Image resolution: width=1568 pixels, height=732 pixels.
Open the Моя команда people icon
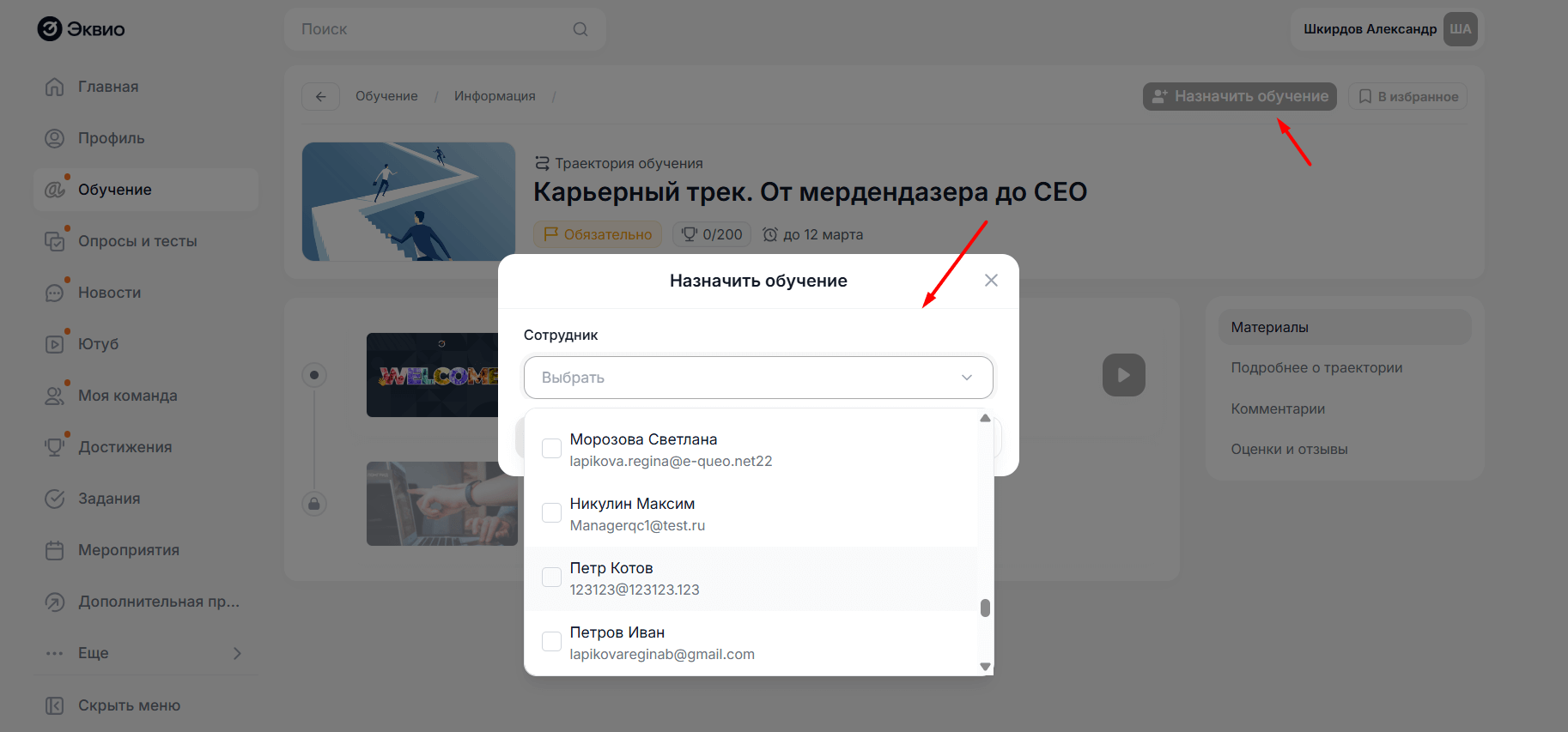coord(54,396)
